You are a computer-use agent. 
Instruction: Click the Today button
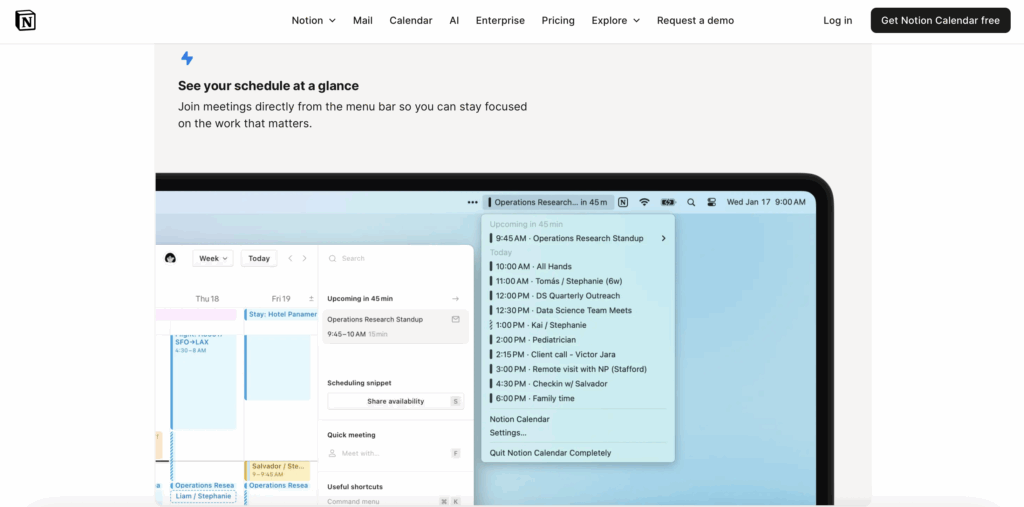(259, 258)
